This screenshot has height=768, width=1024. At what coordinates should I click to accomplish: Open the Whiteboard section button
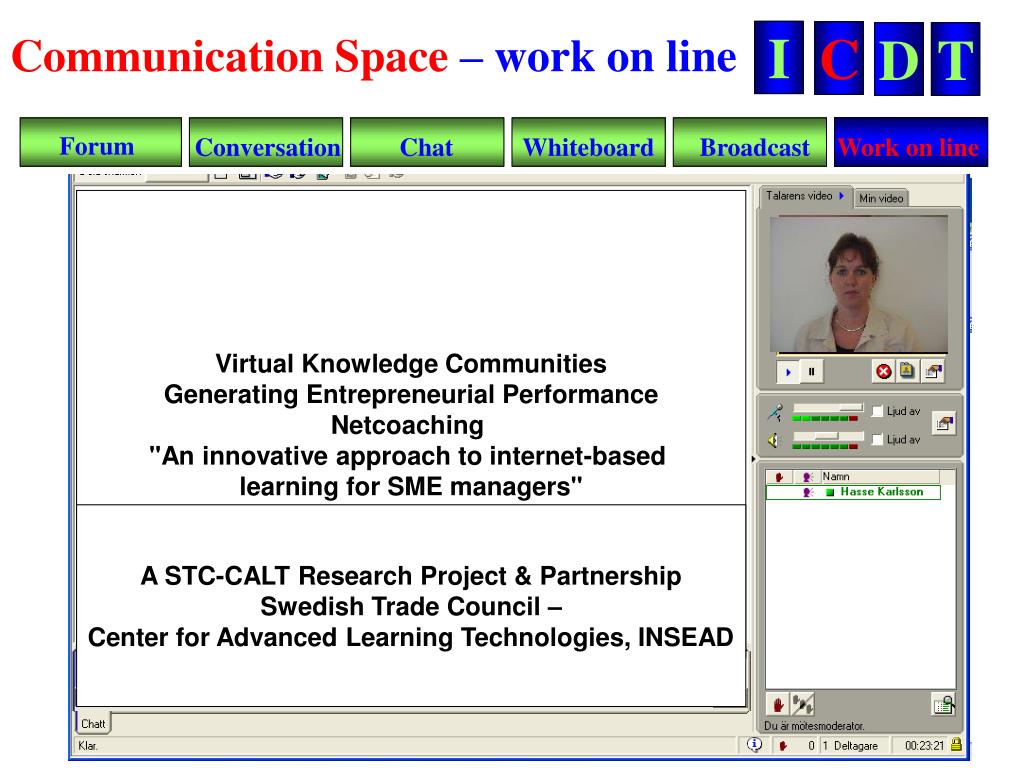[x=588, y=142]
